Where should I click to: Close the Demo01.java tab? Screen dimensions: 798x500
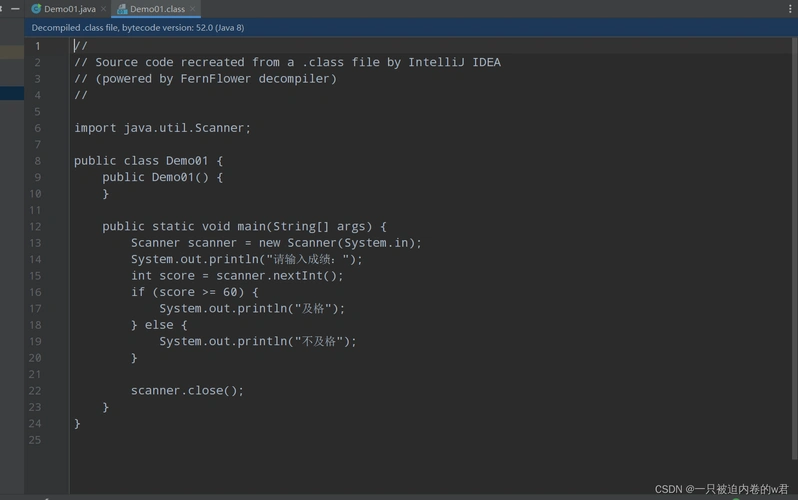pyautogui.click(x=103, y=9)
